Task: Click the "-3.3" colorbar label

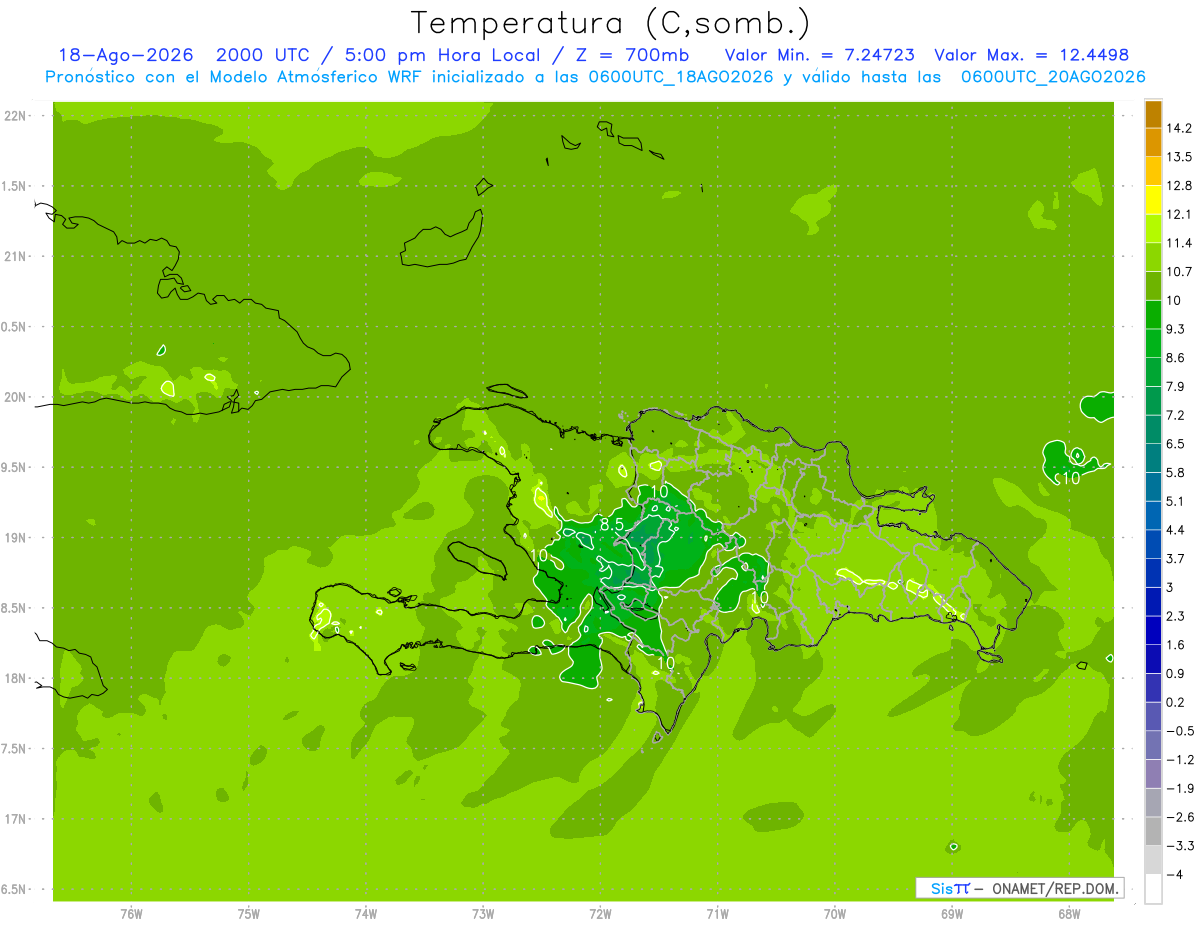Action: [x=1179, y=845]
